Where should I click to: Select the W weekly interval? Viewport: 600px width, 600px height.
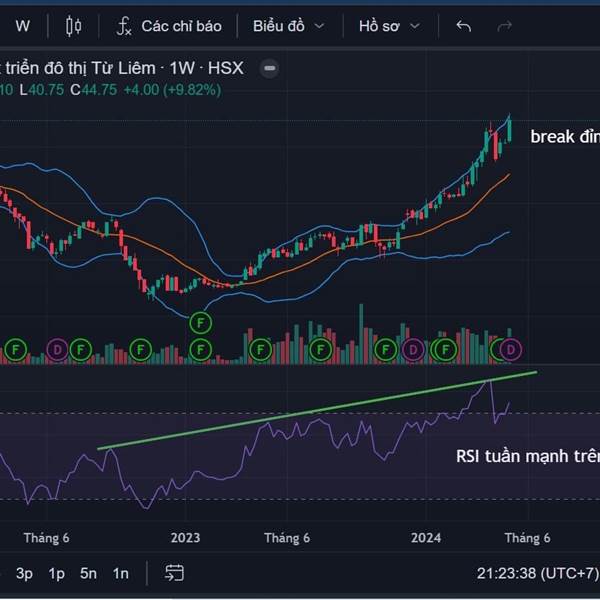pos(23,26)
